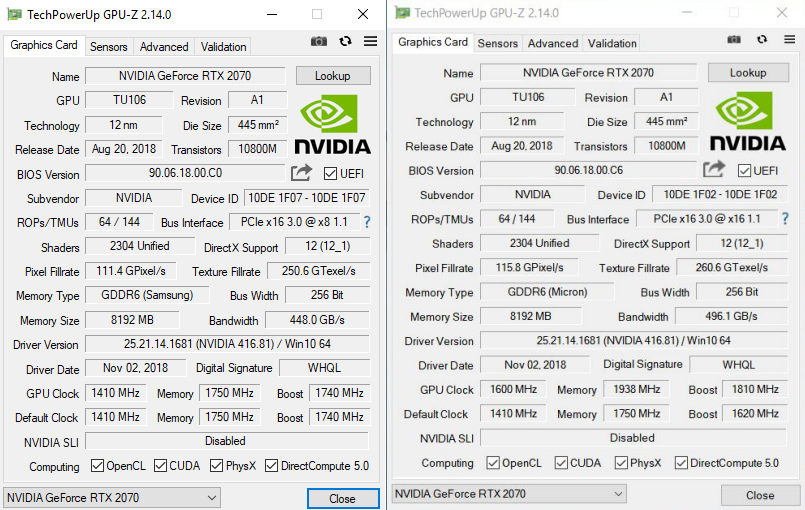Image resolution: width=805 pixels, height=510 pixels.
Task: Click Device ID field 10DE 1F07
Action: click(306, 198)
